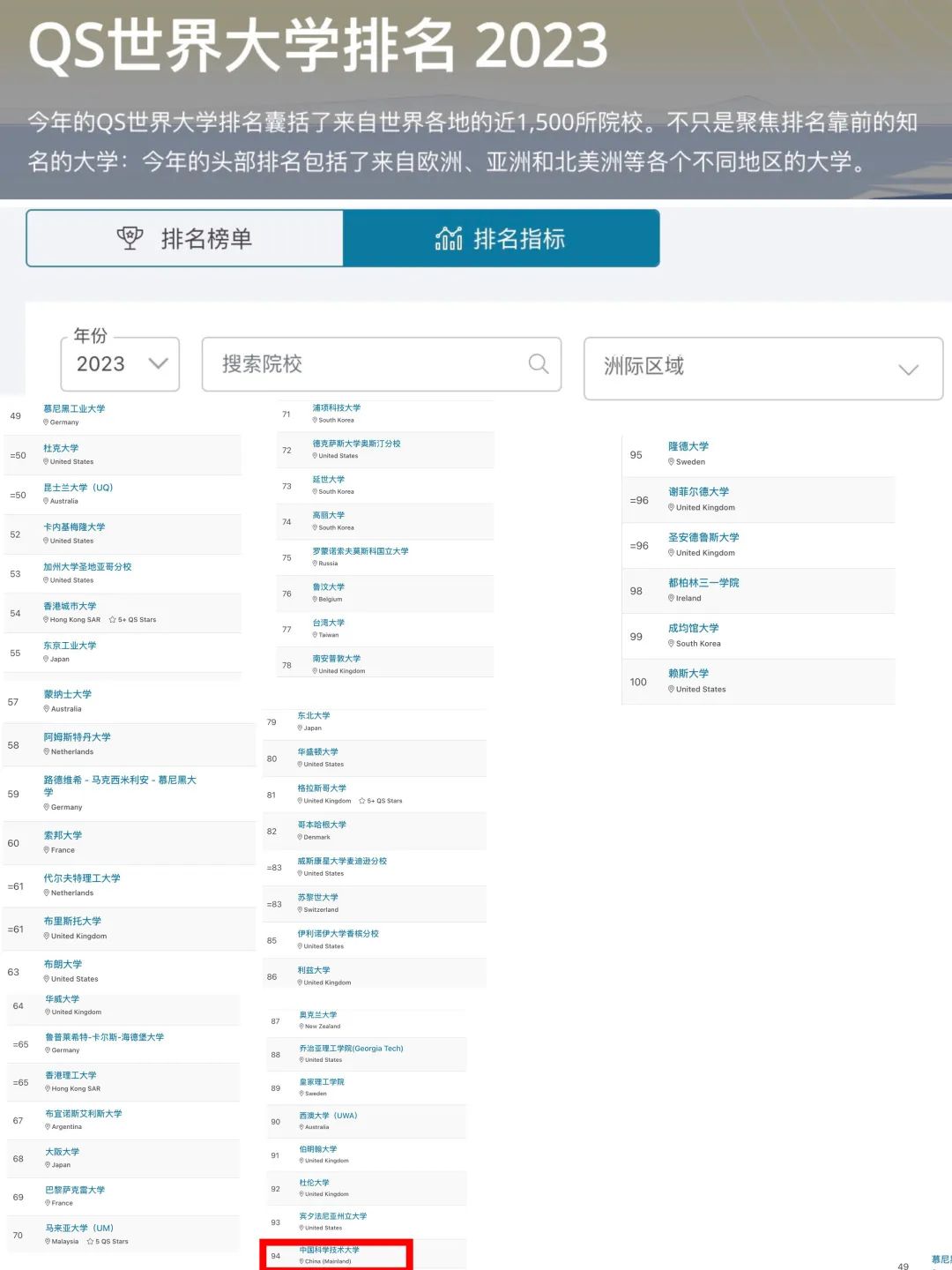Click the Malaysia country label
Image resolution: width=952 pixels, height=1270 pixels.
pyautogui.click(x=65, y=1242)
